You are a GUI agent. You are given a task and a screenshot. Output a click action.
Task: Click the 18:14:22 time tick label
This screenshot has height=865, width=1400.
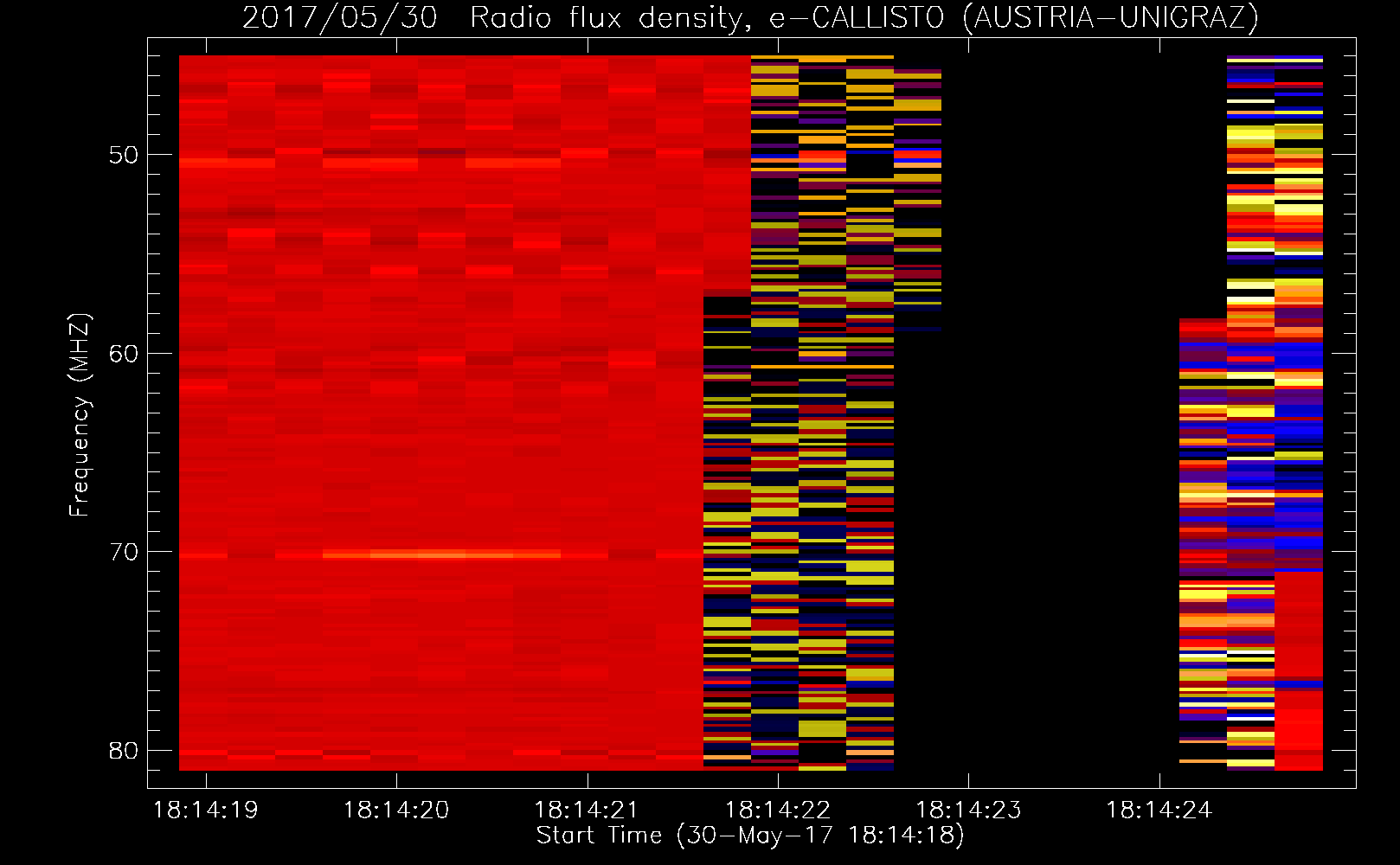tap(778, 811)
